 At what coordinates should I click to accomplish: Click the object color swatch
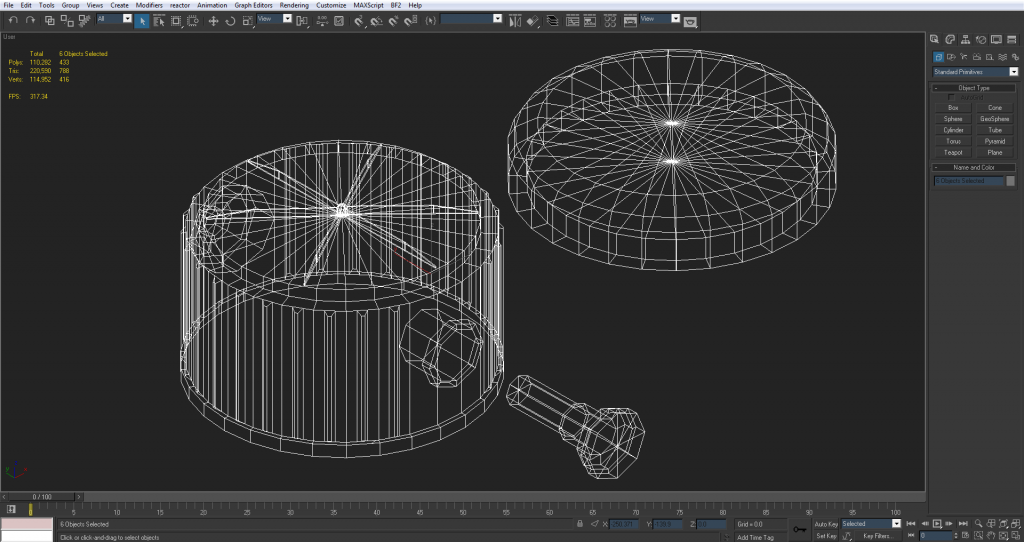point(1011,181)
